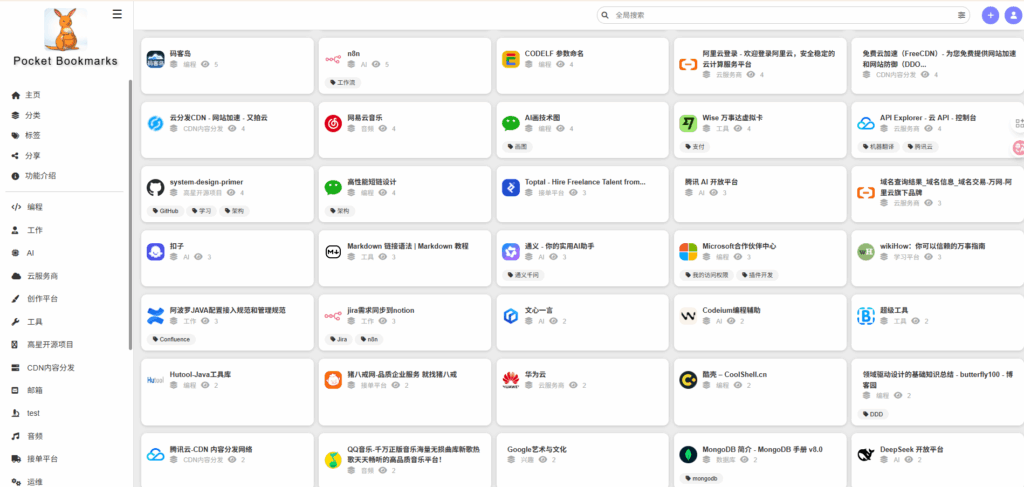The width and height of the screenshot is (1024, 487).
Task: Click the Pocket Bookmarks kangaroo logo
Action: point(65,28)
